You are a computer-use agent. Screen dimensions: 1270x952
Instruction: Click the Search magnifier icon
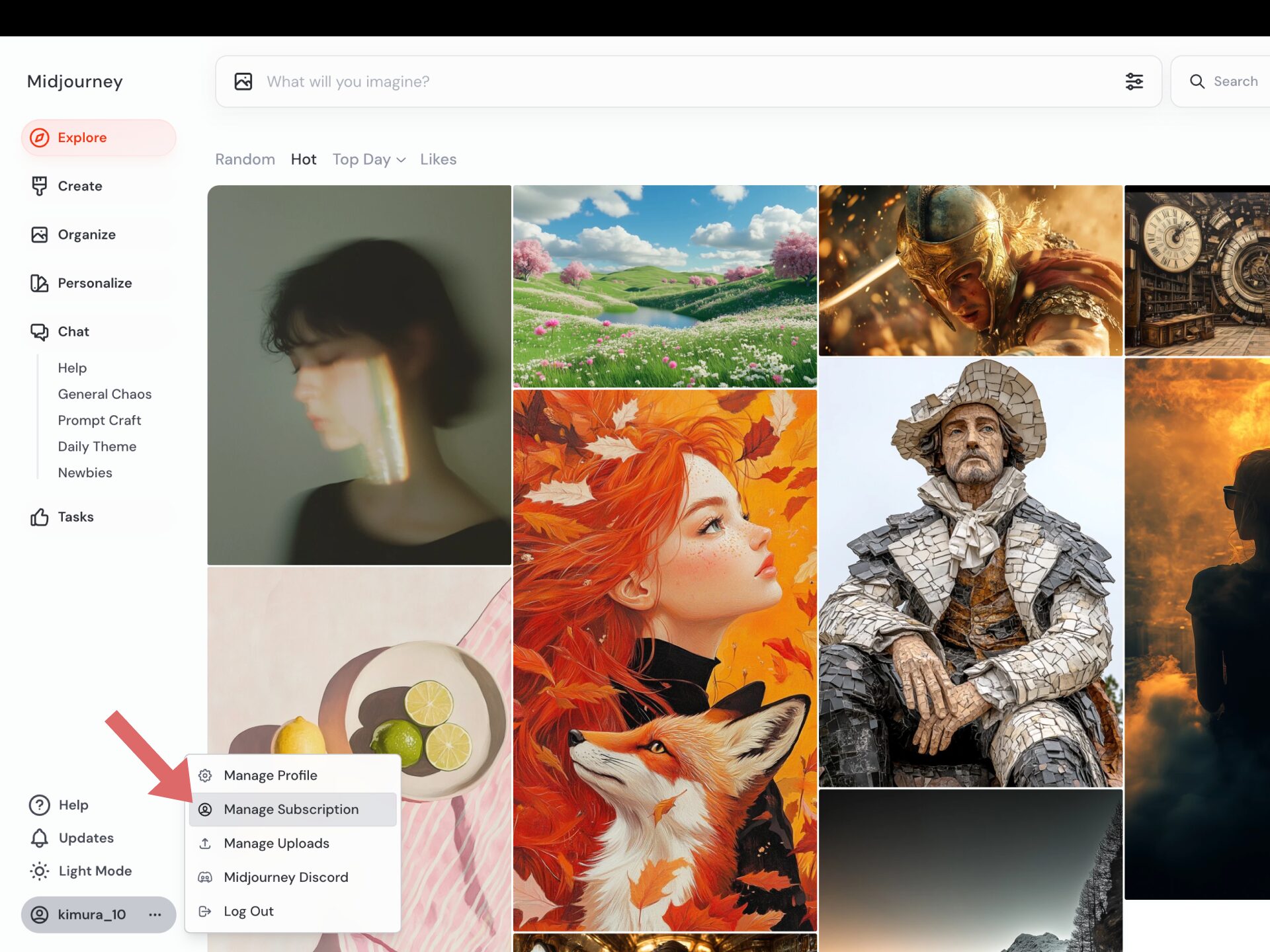1197,81
